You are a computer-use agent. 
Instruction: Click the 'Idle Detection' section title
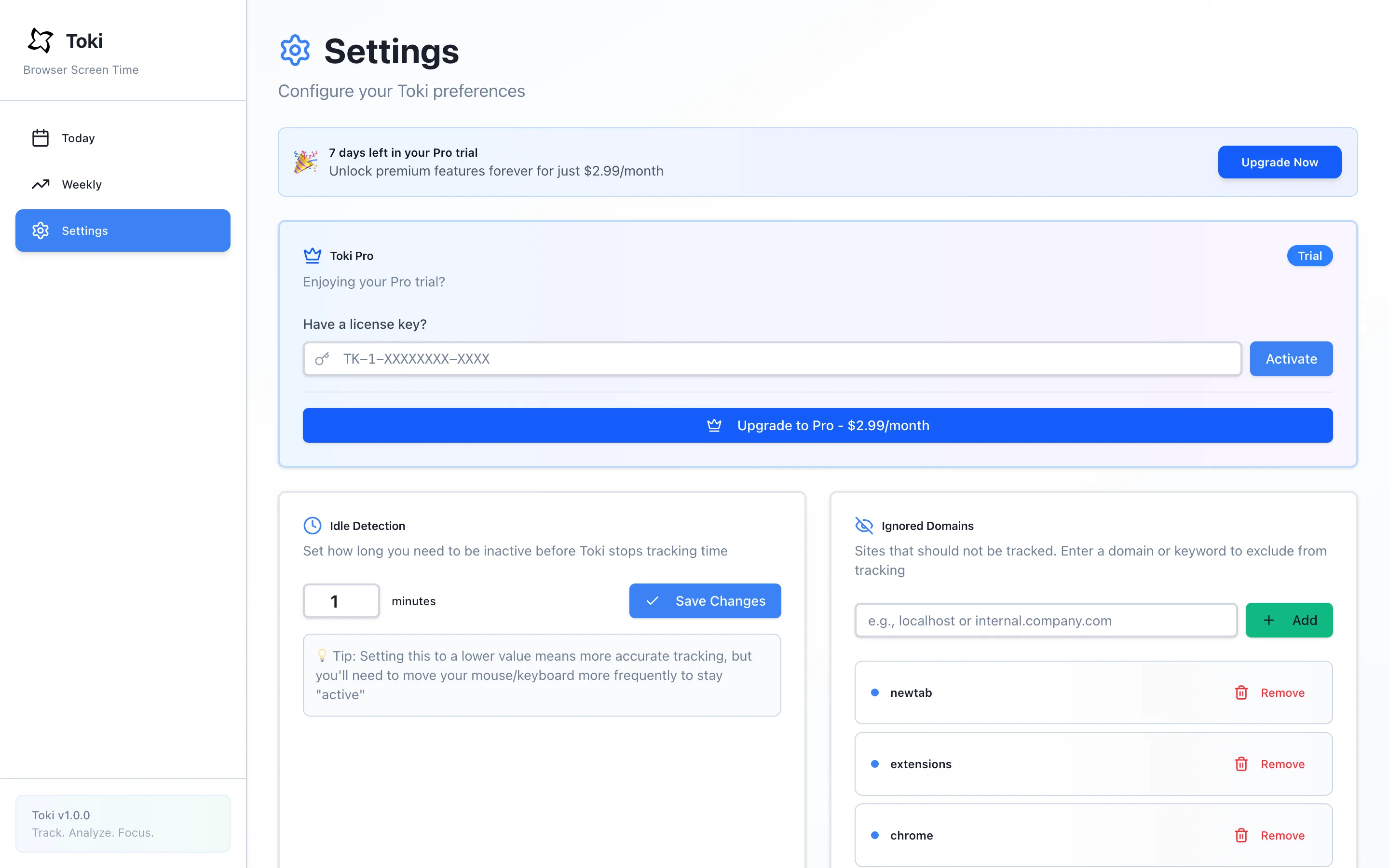coord(368,525)
